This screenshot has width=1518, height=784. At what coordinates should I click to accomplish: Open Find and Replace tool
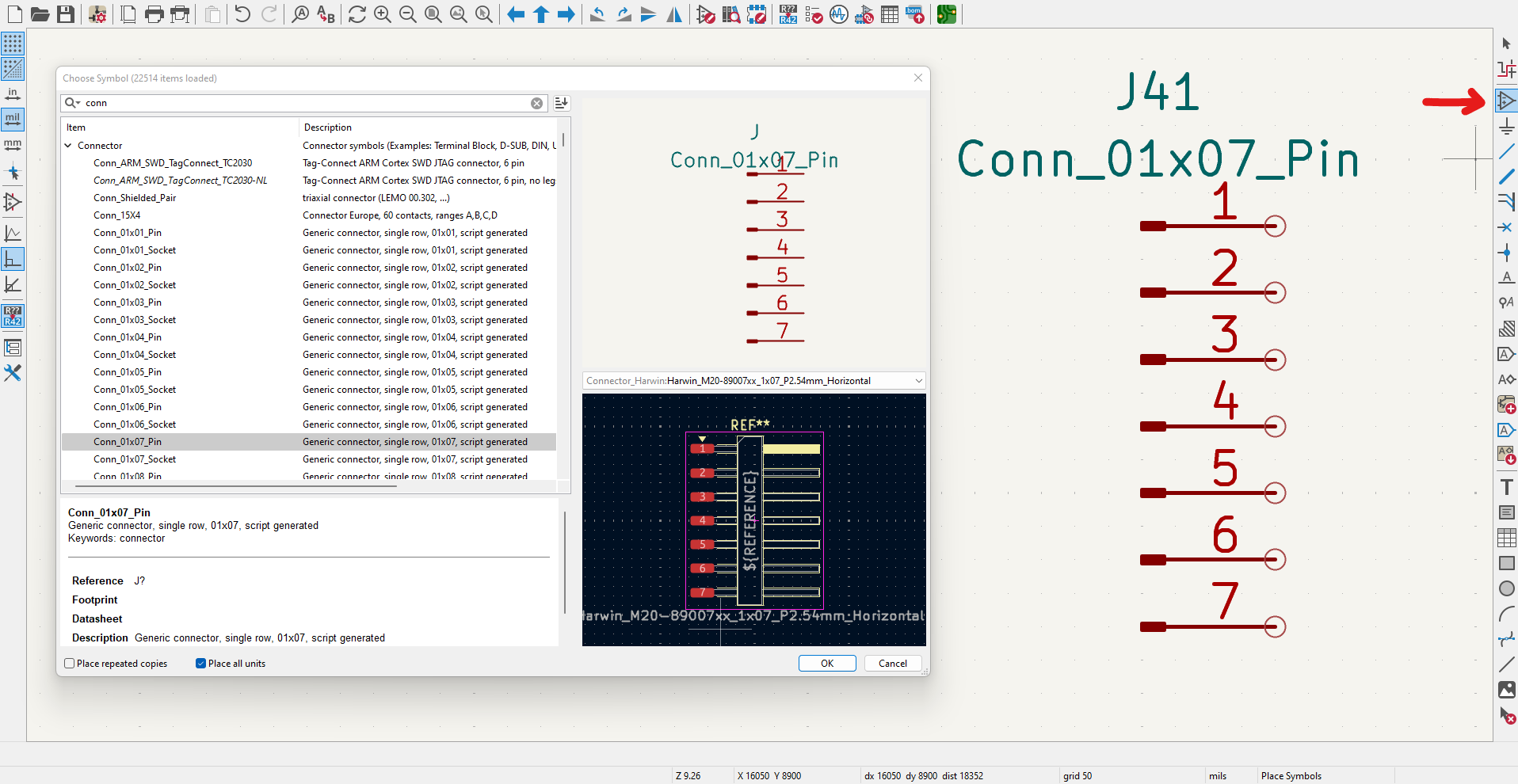click(326, 14)
